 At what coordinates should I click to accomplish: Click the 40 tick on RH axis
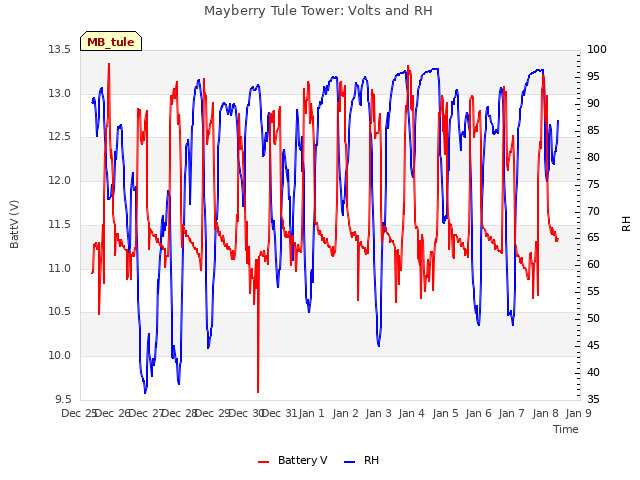(x=593, y=372)
